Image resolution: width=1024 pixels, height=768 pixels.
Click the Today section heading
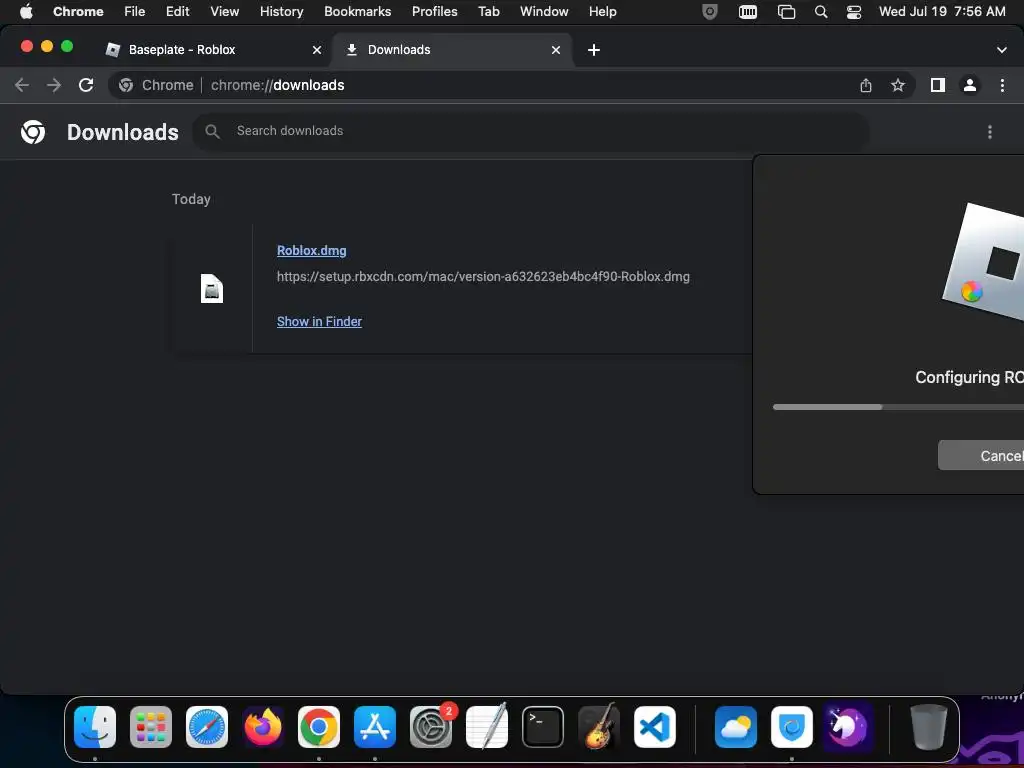click(x=191, y=199)
